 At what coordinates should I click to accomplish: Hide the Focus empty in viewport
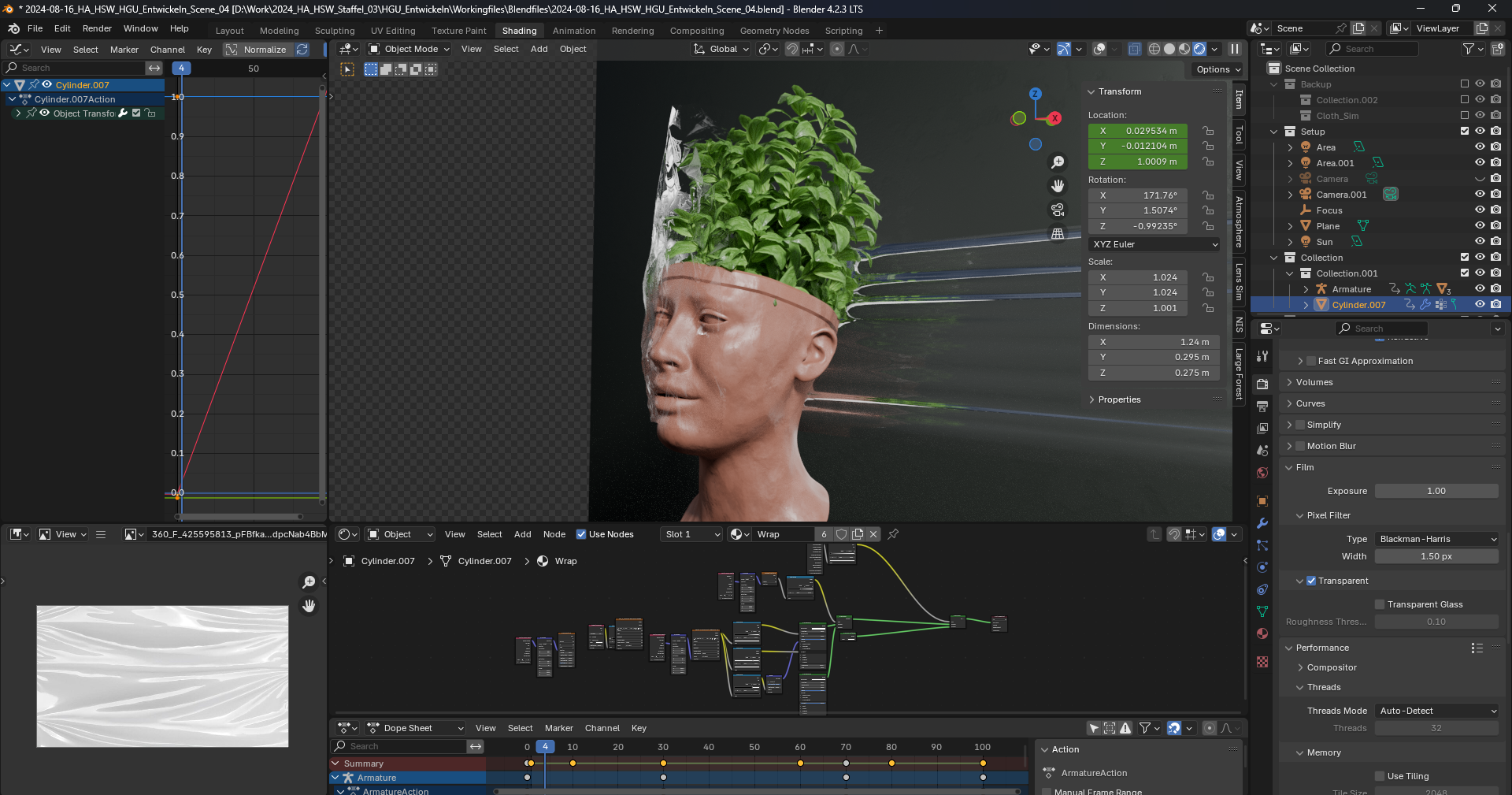pyautogui.click(x=1480, y=210)
